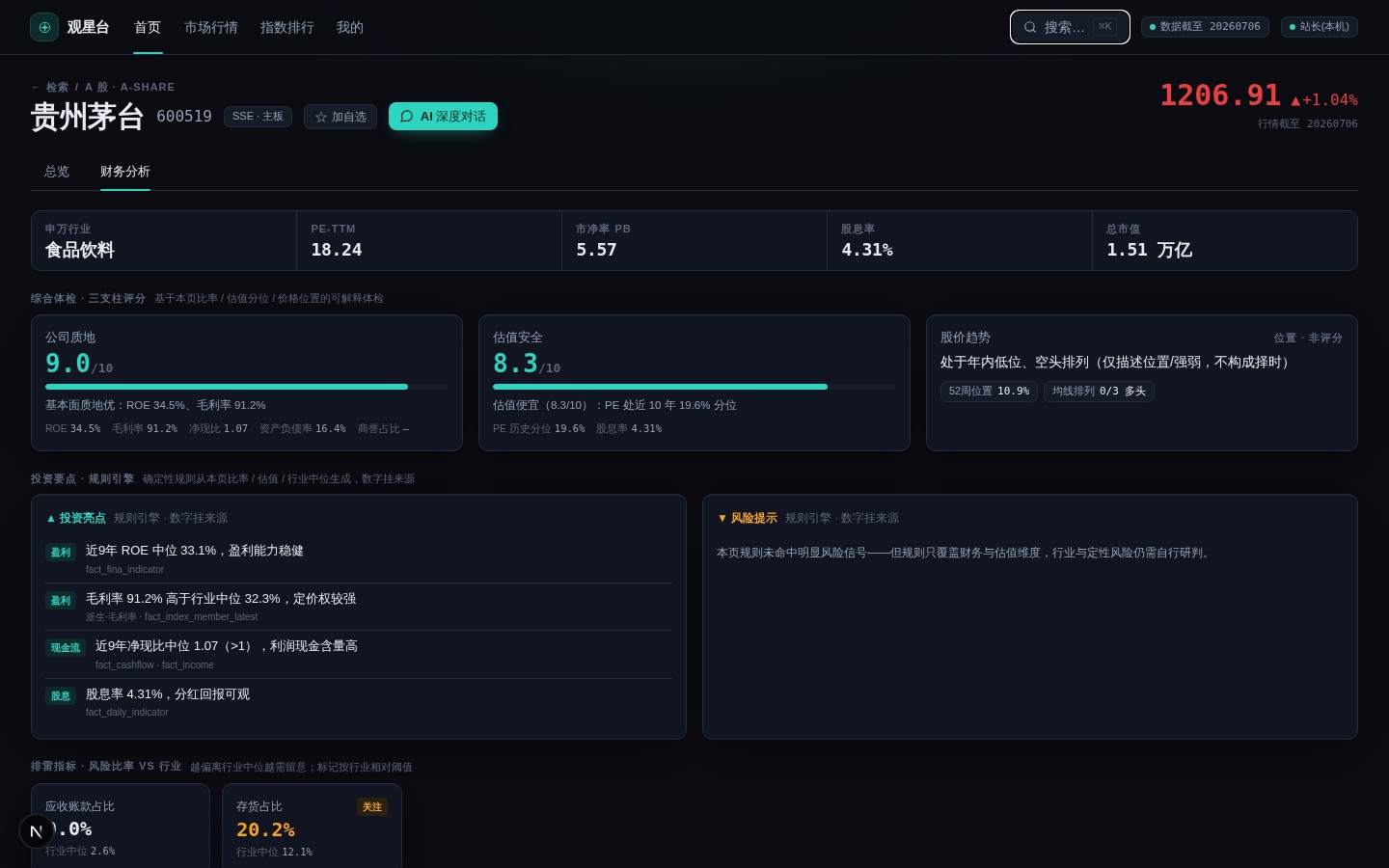Click the orange triangle next to 风险提示
The width and height of the screenshot is (1389, 868).
click(722, 518)
